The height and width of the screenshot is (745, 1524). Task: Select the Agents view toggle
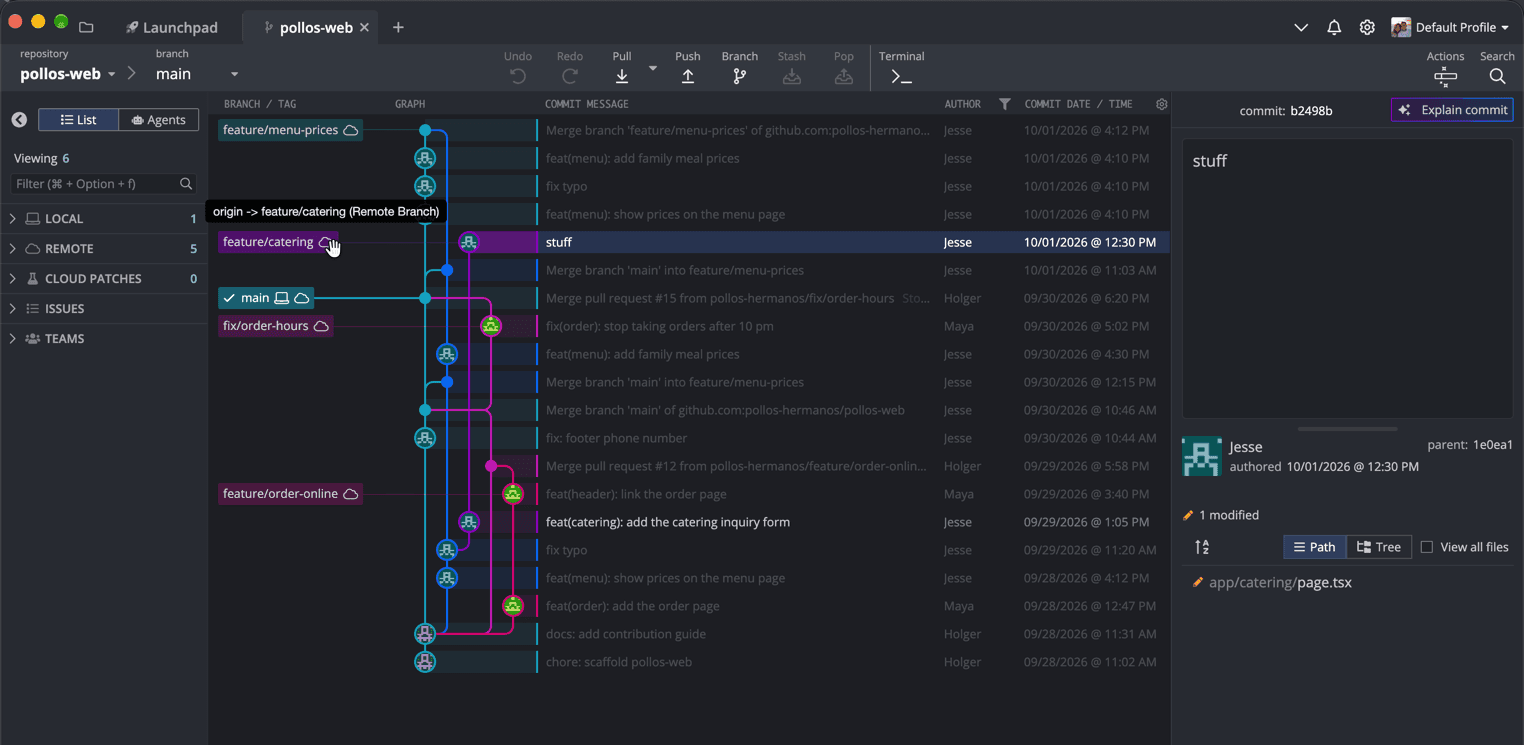click(x=158, y=120)
